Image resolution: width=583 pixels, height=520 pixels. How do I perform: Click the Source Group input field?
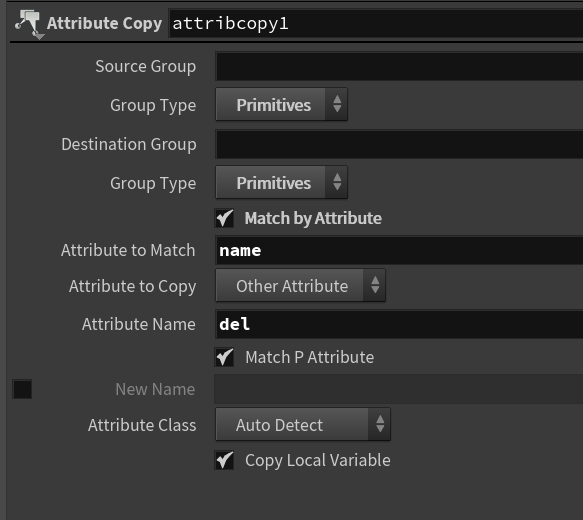tap(399, 67)
